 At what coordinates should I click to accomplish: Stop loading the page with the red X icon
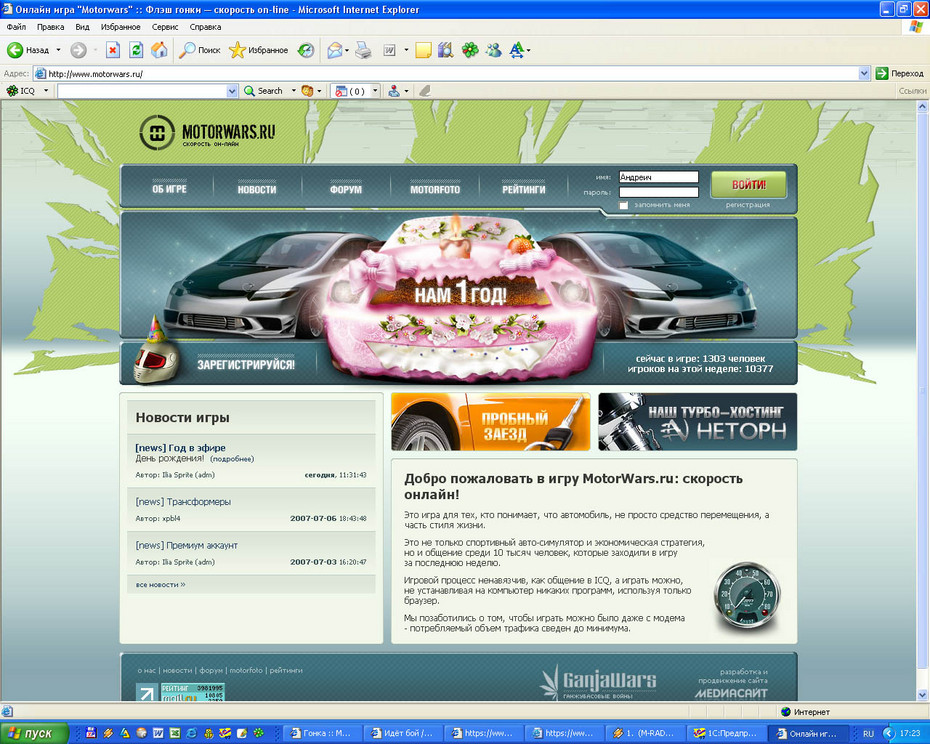[x=113, y=50]
